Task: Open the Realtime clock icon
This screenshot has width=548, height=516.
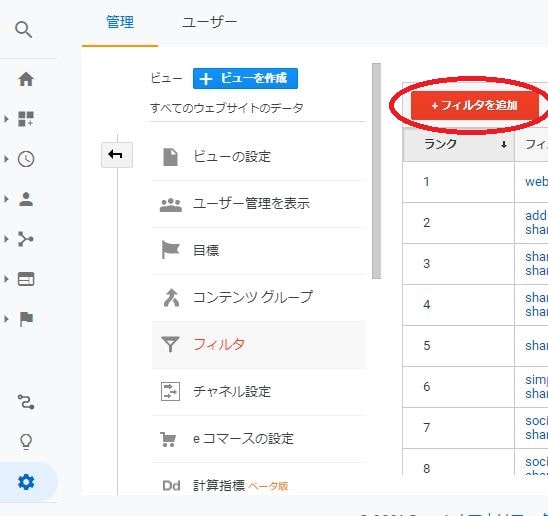Action: click(x=26, y=159)
